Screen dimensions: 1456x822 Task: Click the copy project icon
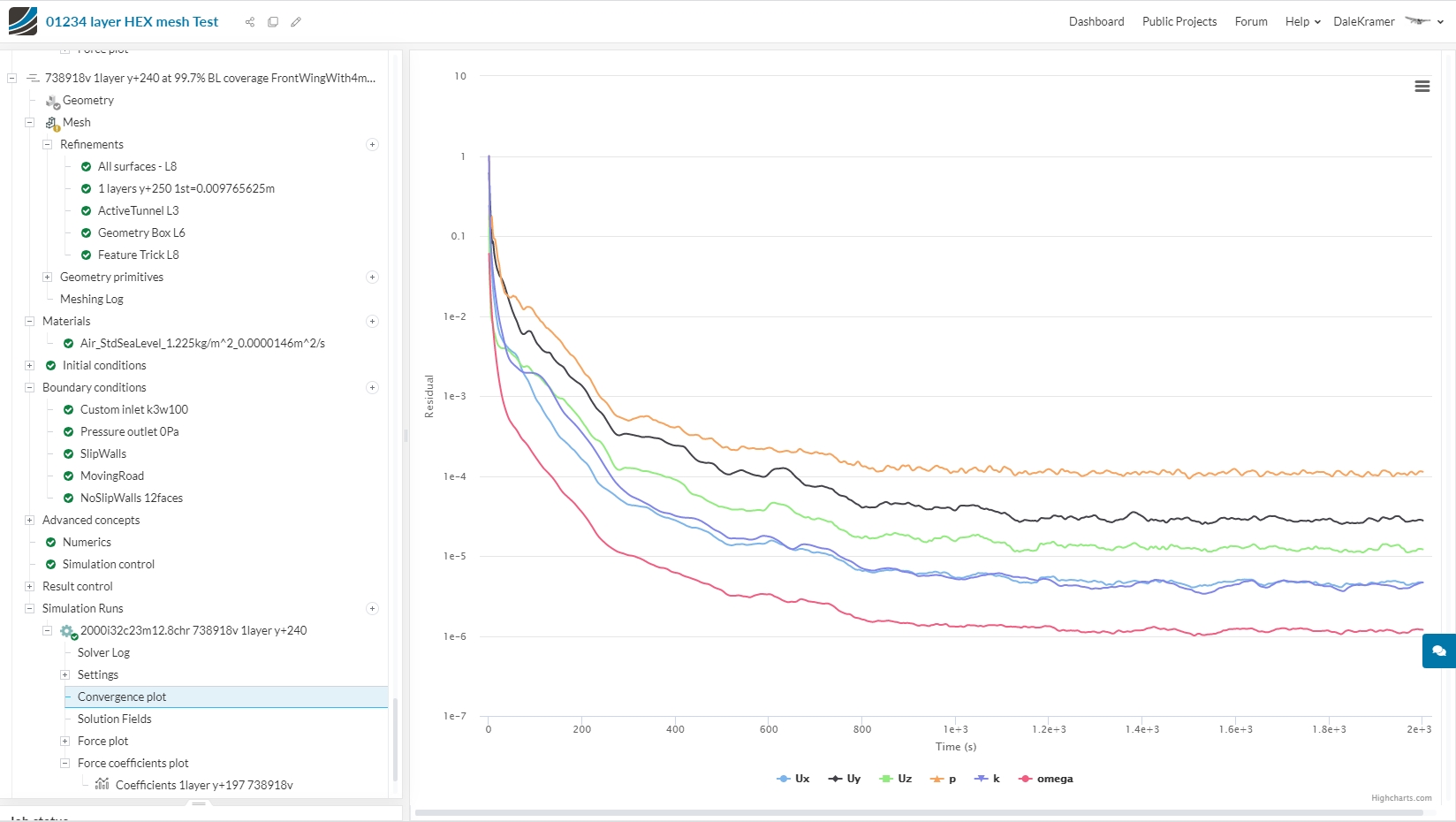[x=273, y=22]
